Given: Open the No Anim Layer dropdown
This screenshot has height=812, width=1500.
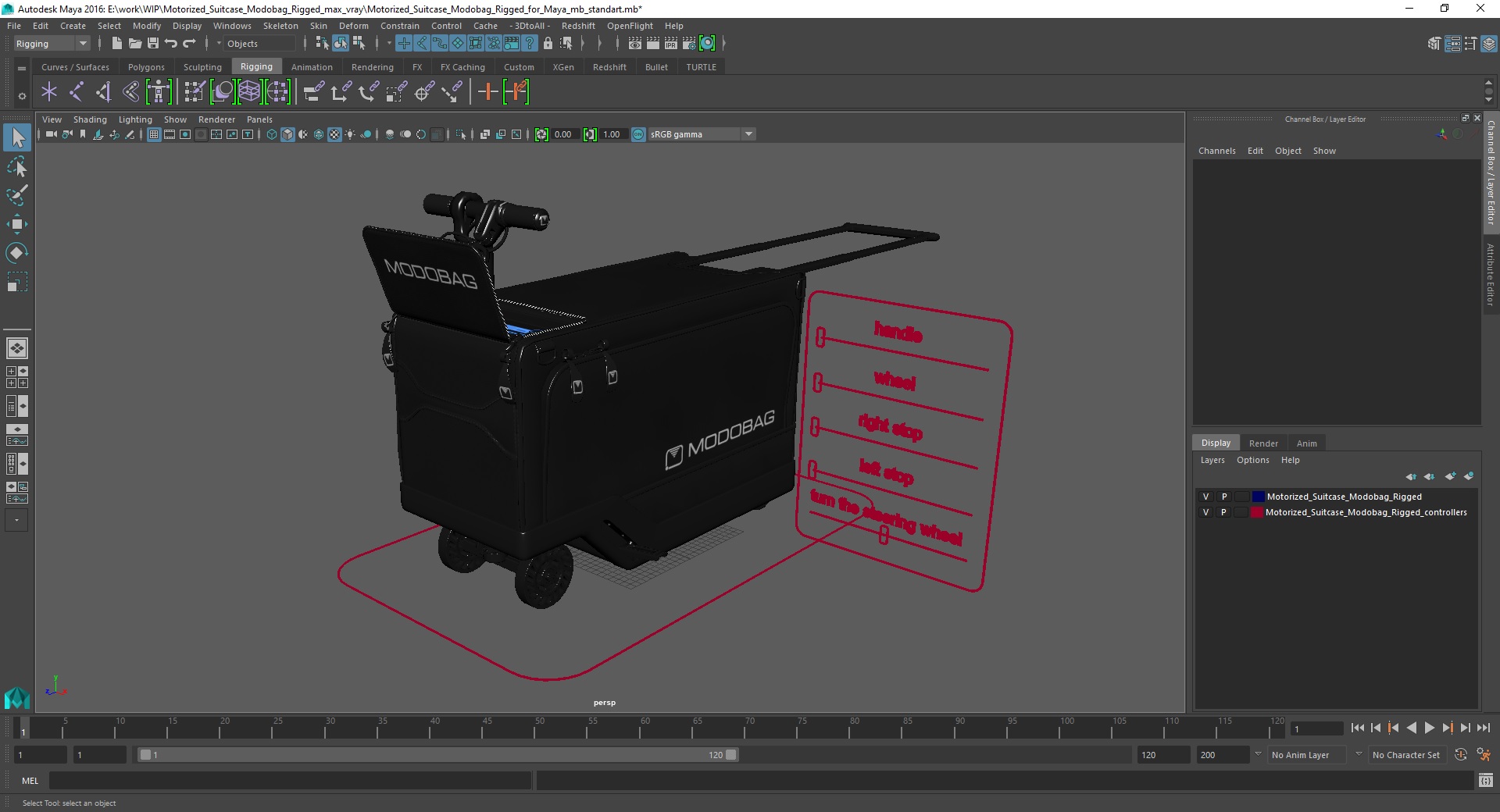Looking at the screenshot, I should pyautogui.click(x=1308, y=755).
